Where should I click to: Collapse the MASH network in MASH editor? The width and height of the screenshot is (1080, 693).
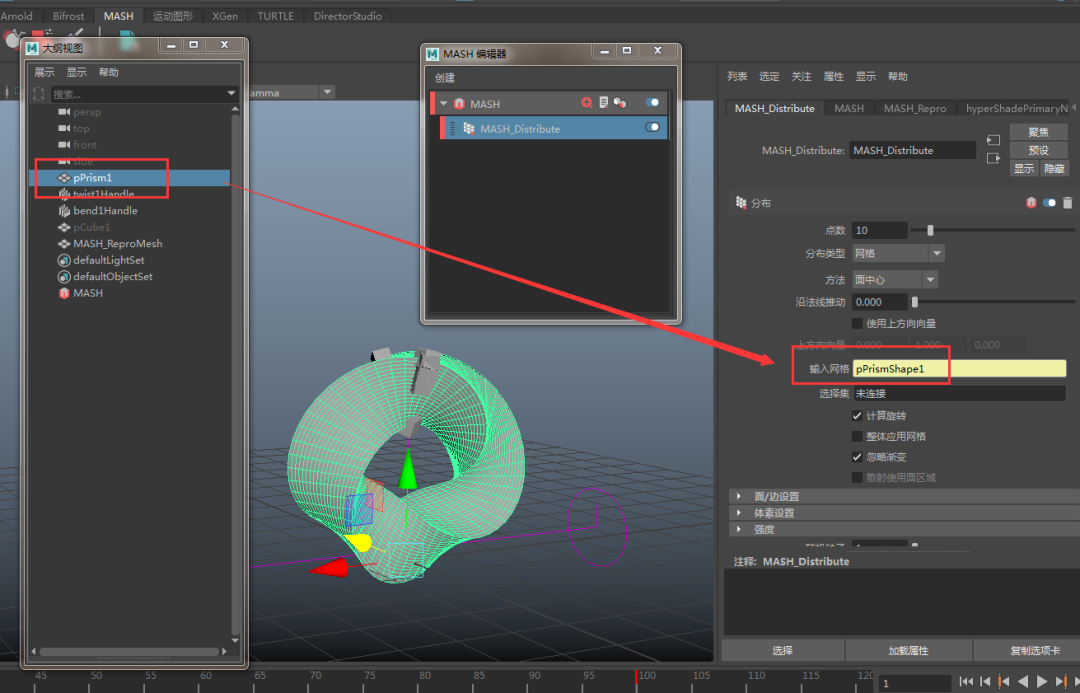(x=444, y=104)
